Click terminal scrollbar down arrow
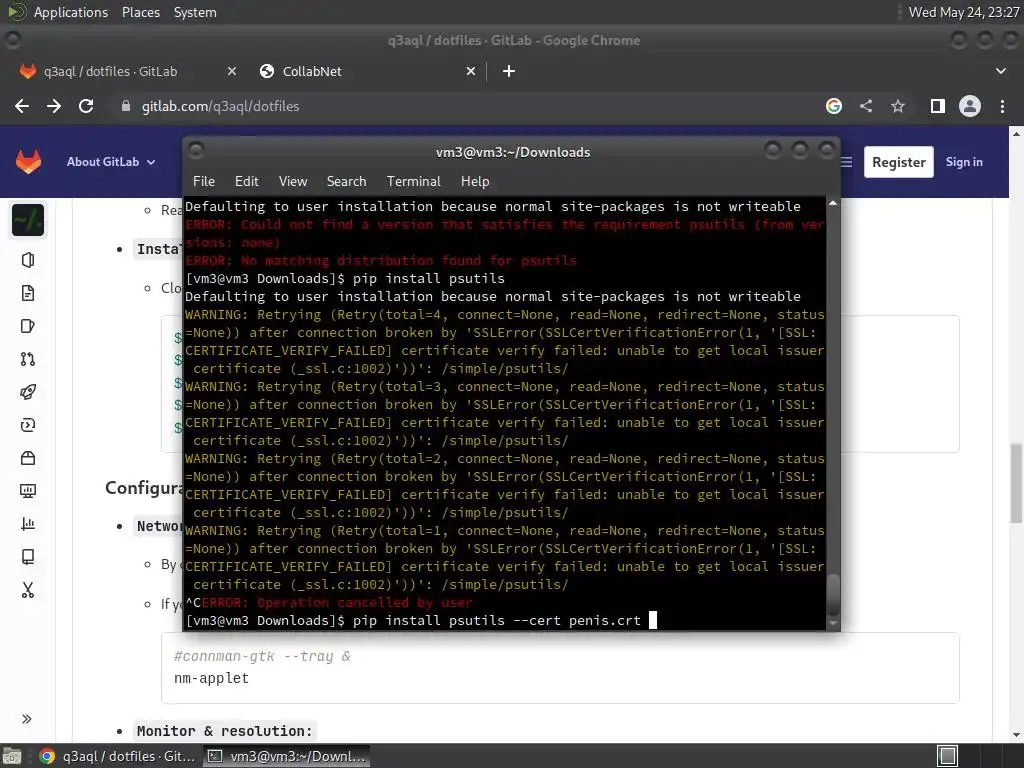 pos(833,624)
